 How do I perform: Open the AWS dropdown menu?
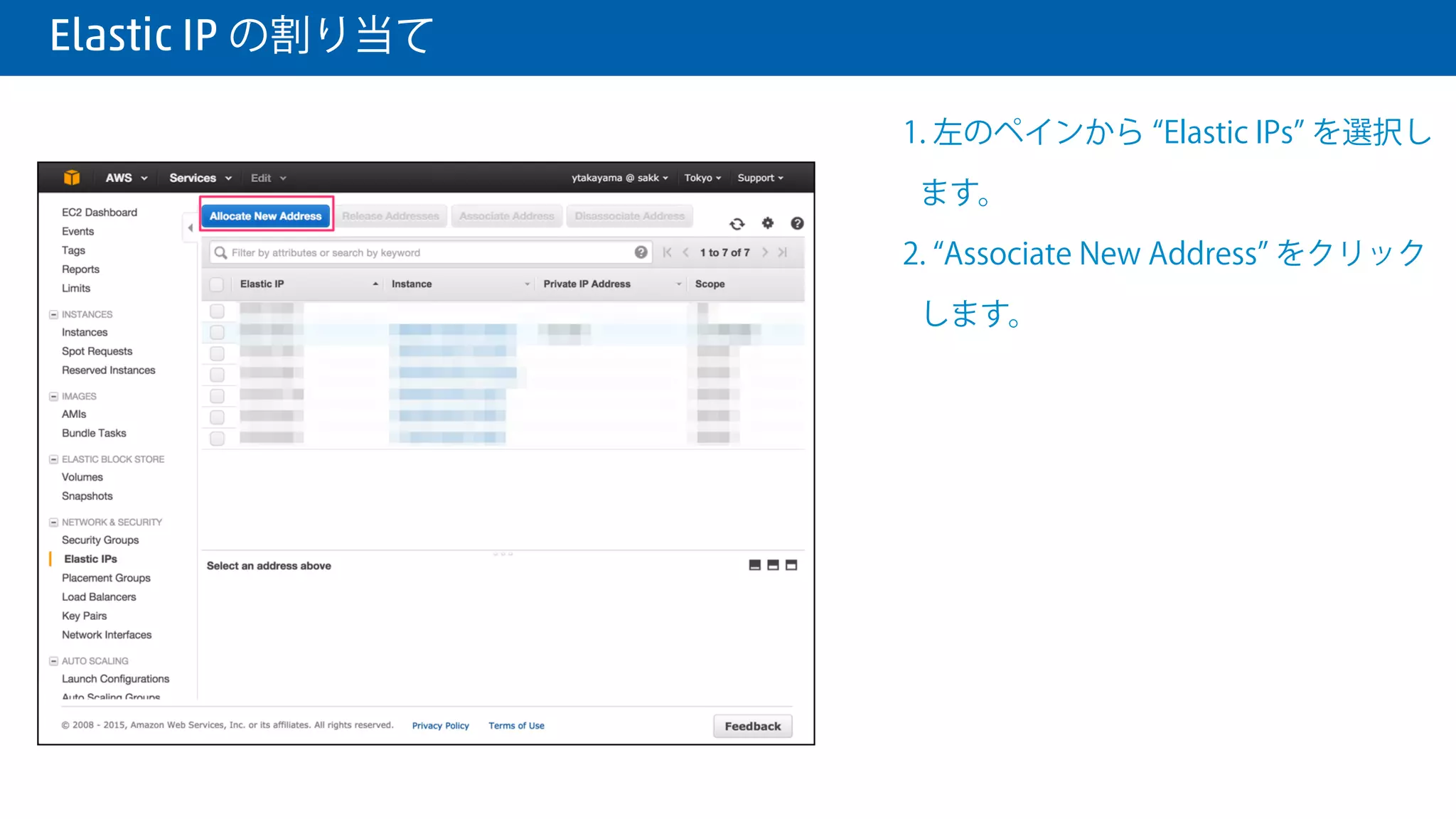point(127,178)
